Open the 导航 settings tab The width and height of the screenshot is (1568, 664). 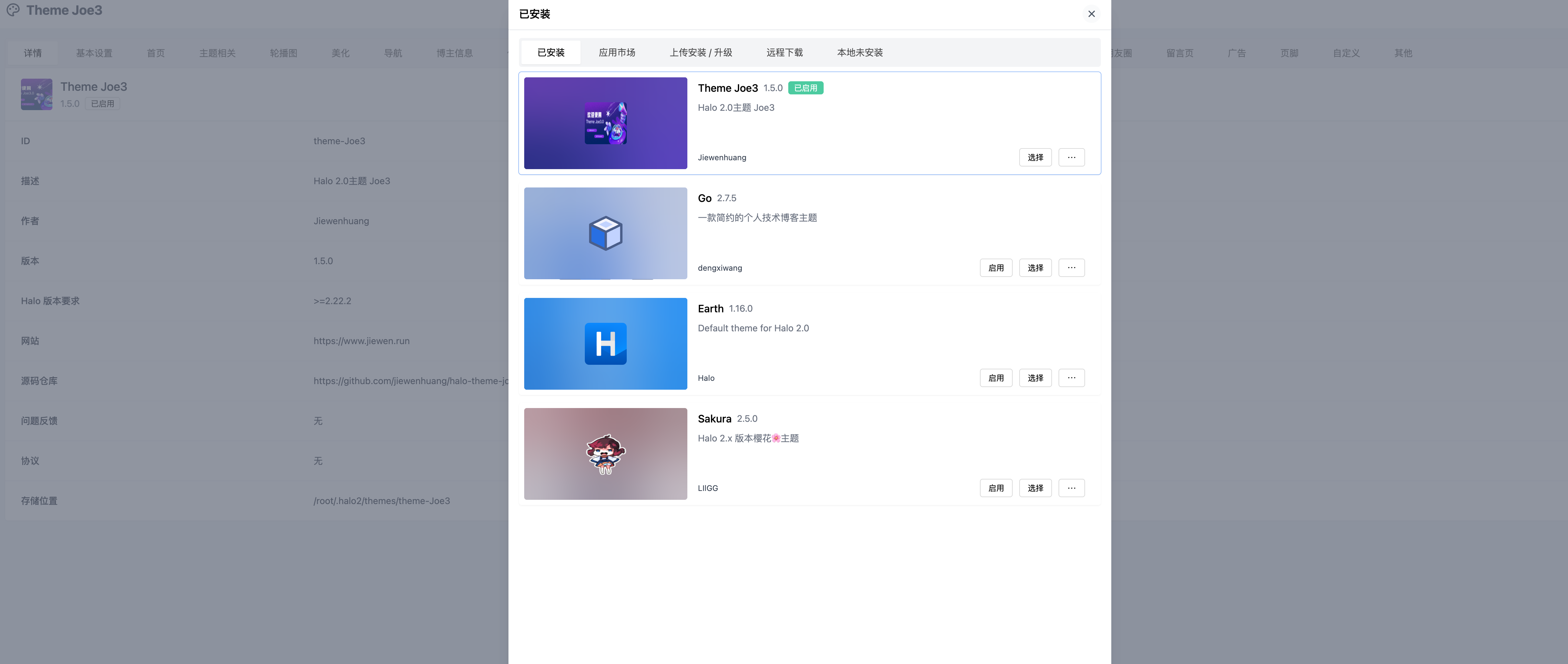393,53
